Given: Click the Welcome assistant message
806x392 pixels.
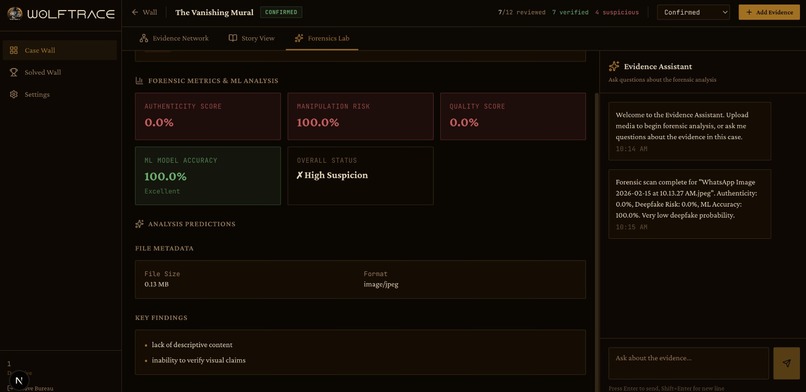Looking at the screenshot, I should click(x=689, y=131).
